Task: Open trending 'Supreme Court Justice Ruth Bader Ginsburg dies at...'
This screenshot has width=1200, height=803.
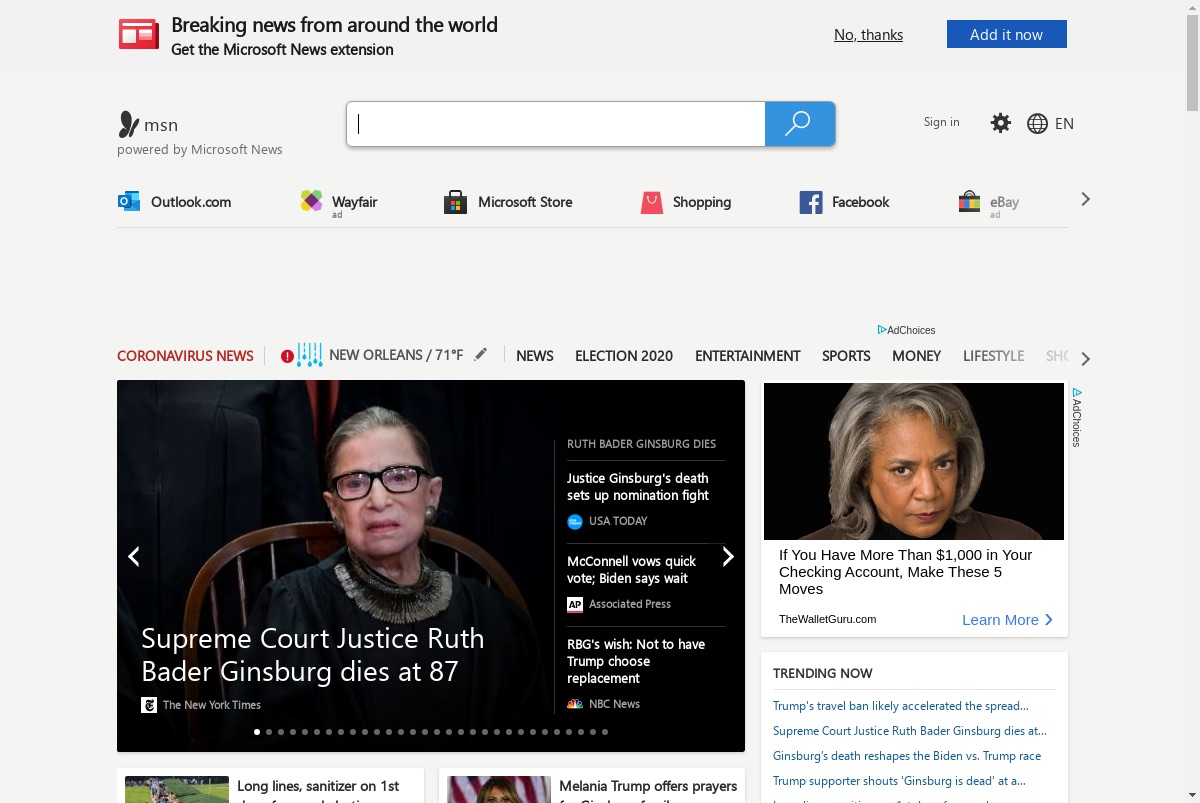Action: [x=910, y=731]
